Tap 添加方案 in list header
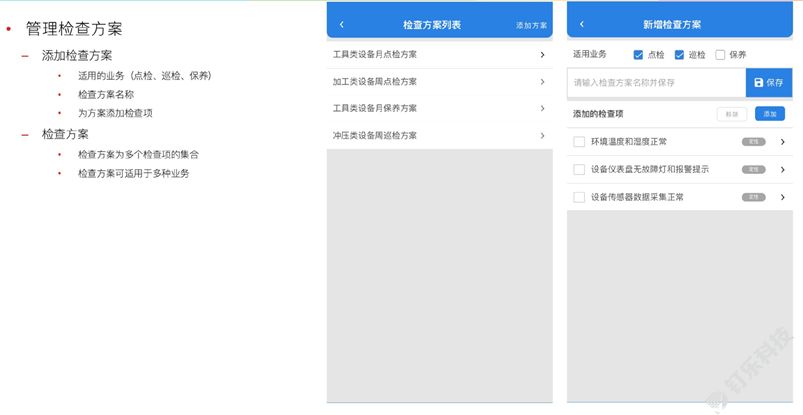 (531, 25)
